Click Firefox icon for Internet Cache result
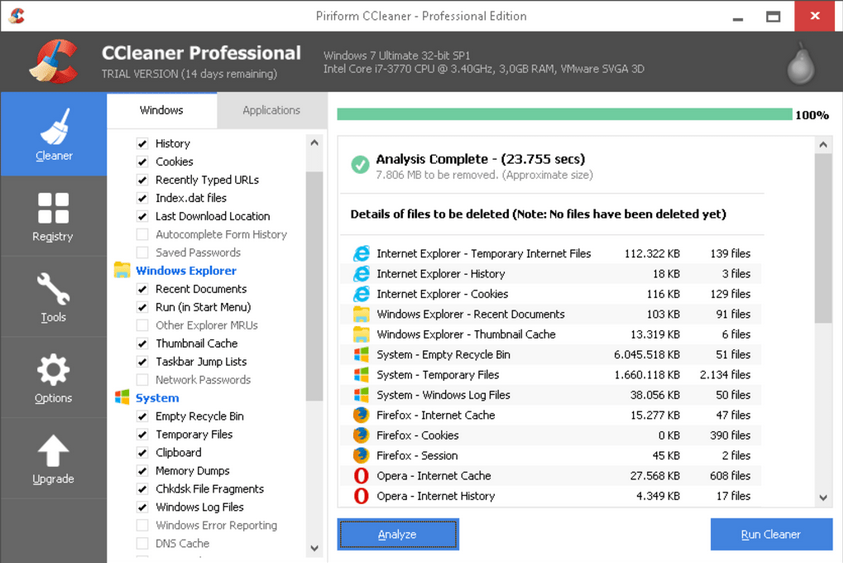 (361, 415)
